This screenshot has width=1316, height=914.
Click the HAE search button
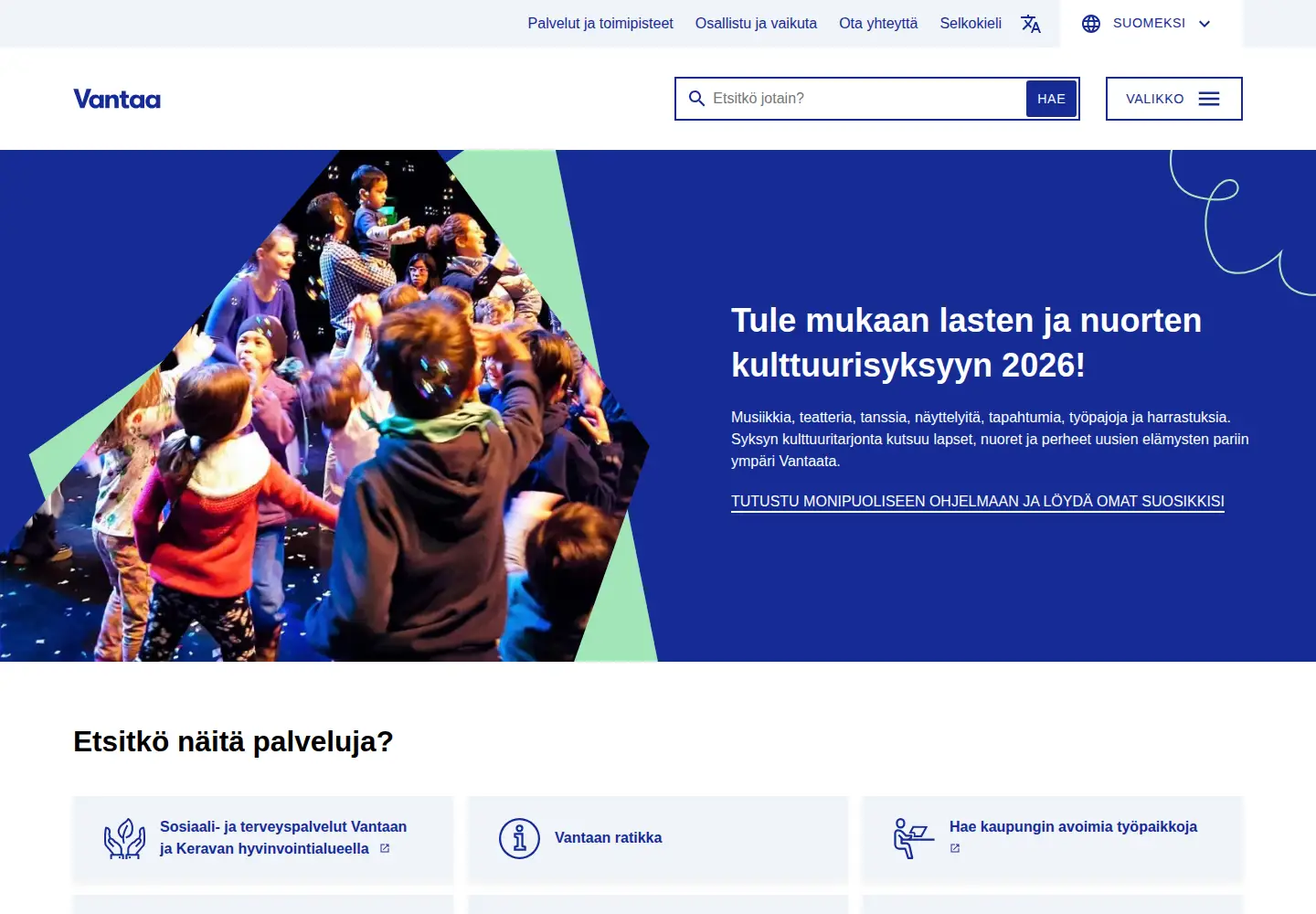(x=1051, y=99)
